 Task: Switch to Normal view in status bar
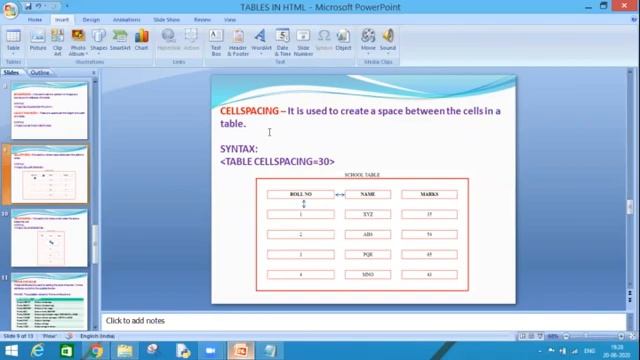[522, 336]
